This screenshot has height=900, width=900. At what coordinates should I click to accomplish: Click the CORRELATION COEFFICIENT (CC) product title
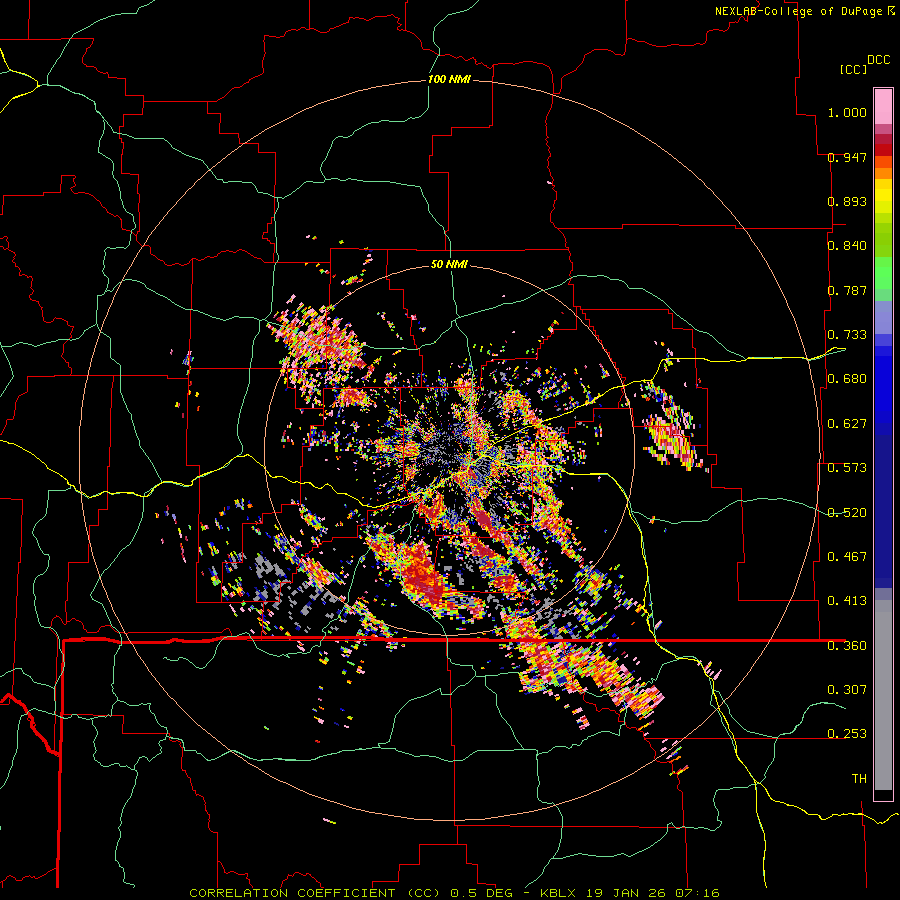coord(313,893)
